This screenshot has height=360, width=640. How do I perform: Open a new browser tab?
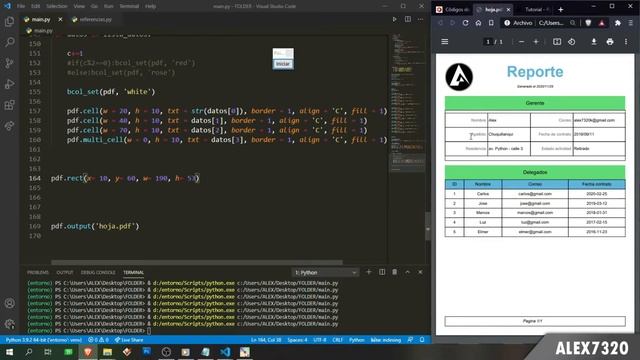(560, 9)
